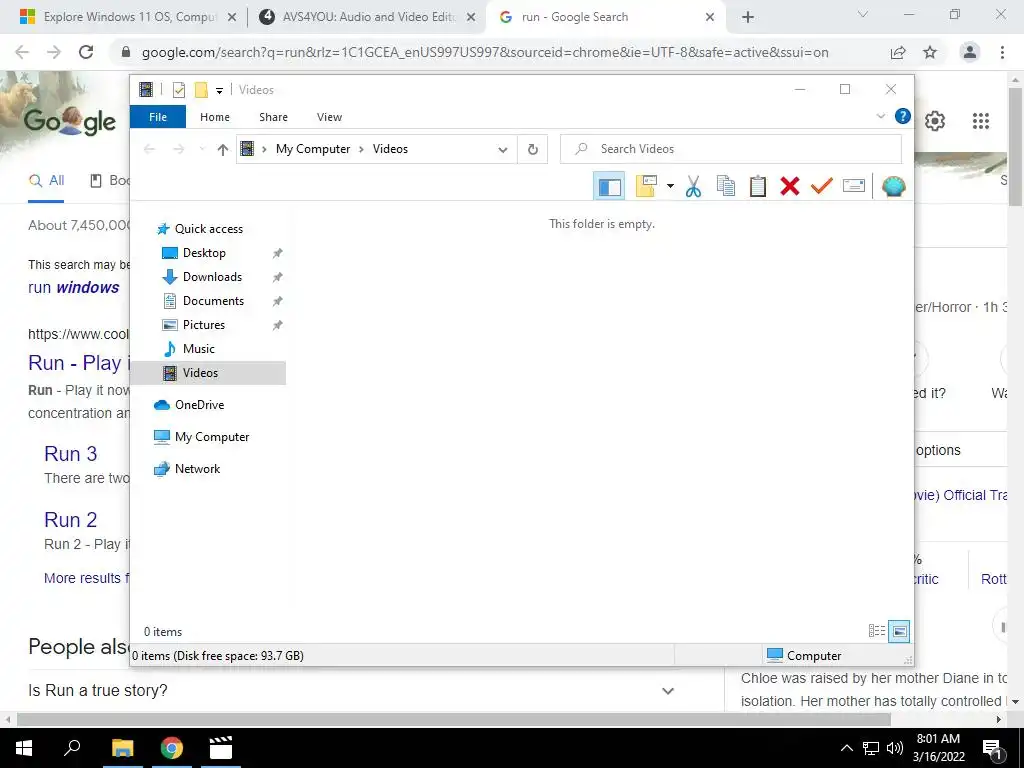The image size is (1024, 768).
Task: Open Downloads in navigation pane
Action: coord(212,277)
